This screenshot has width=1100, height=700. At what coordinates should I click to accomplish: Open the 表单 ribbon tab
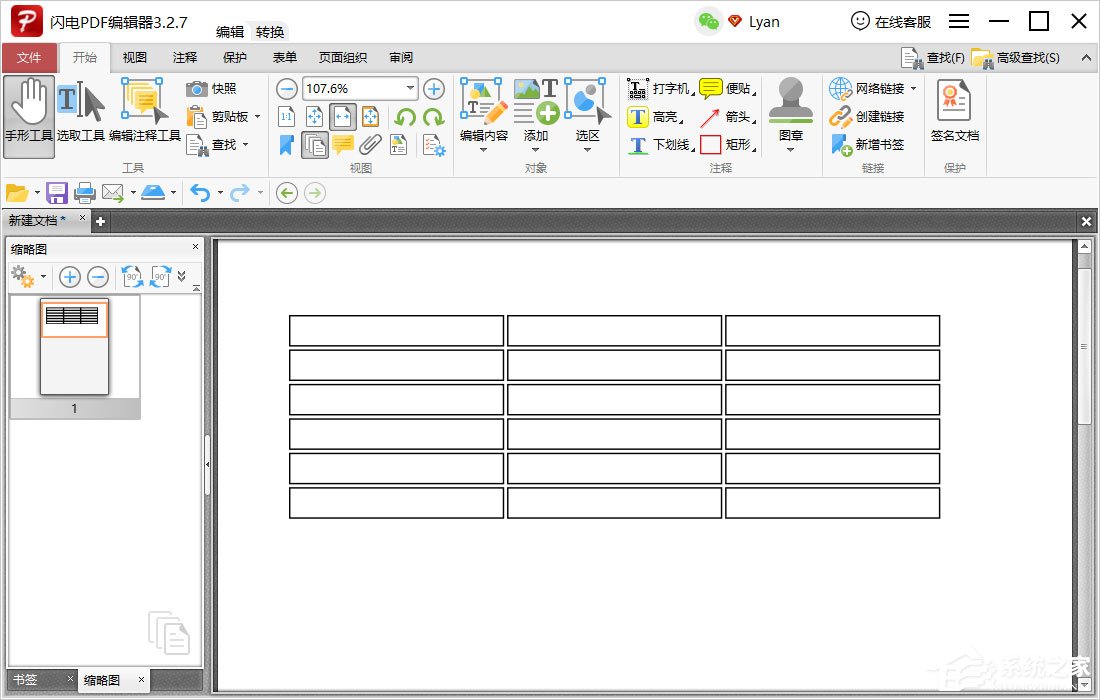285,58
